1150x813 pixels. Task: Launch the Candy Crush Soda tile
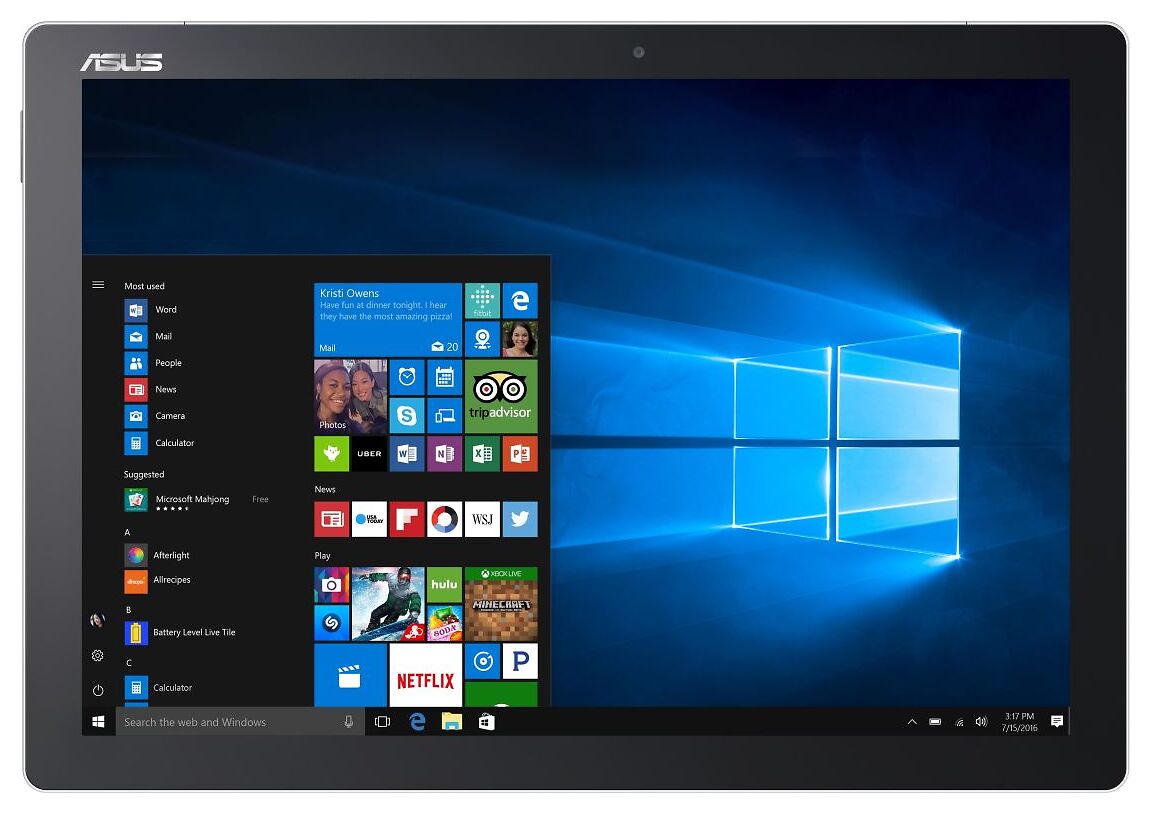[444, 623]
